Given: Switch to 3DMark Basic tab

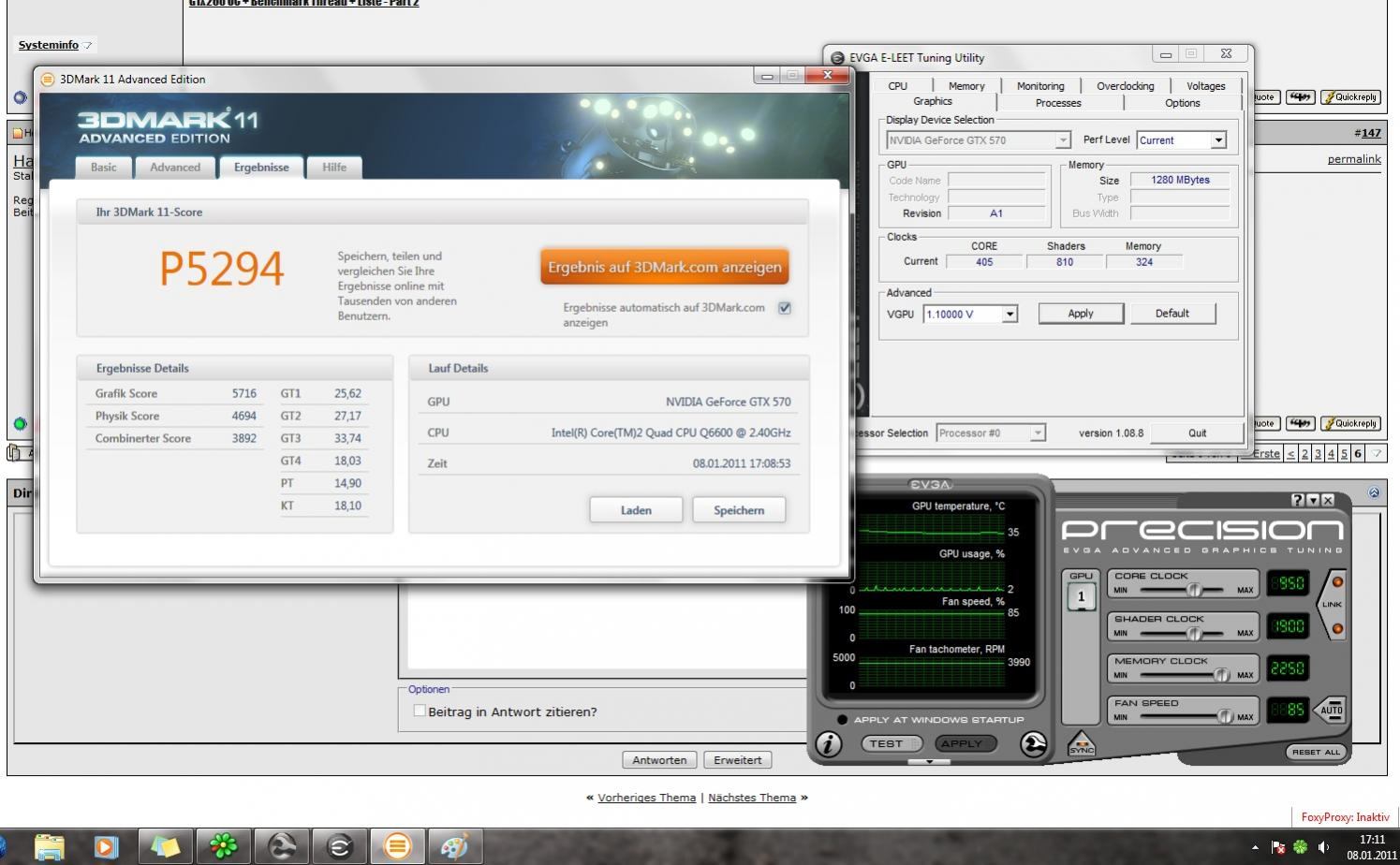Looking at the screenshot, I should point(104,168).
